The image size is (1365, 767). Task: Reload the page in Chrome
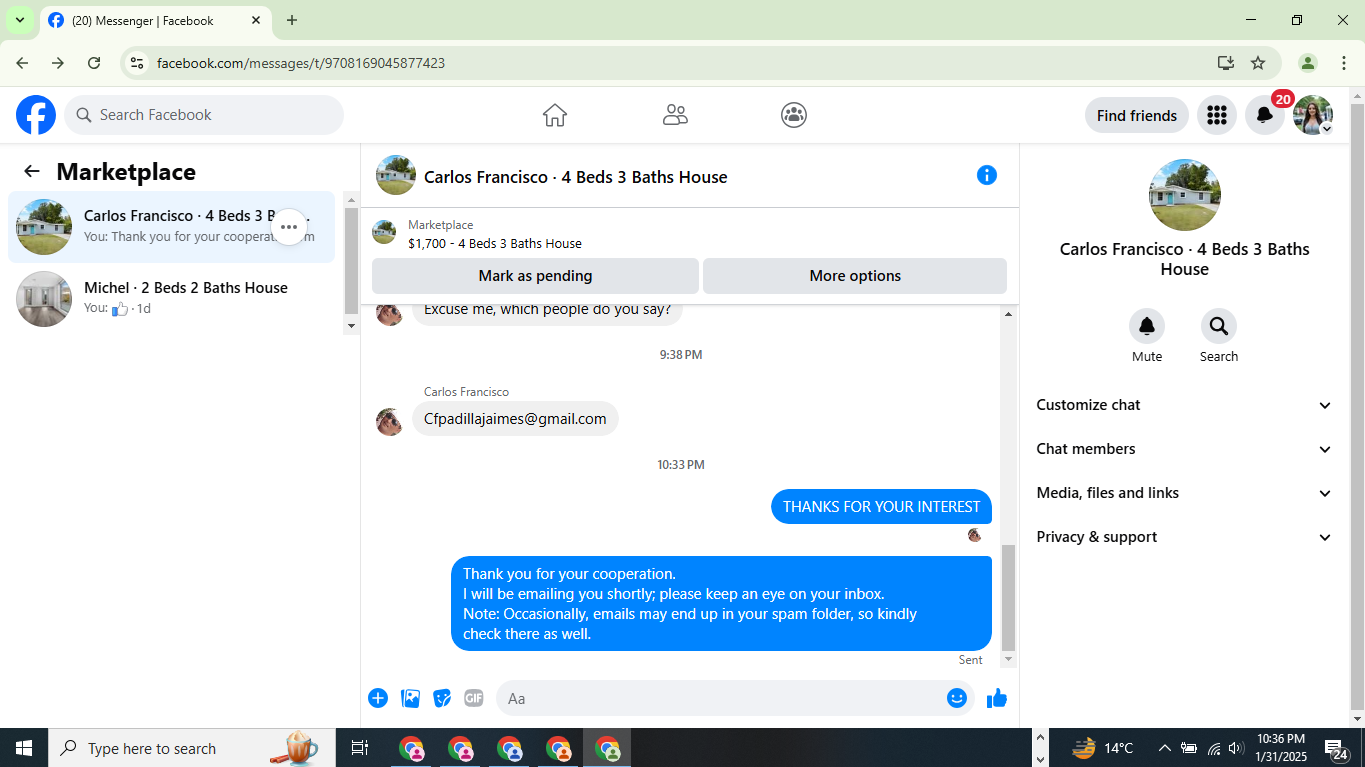point(94,63)
